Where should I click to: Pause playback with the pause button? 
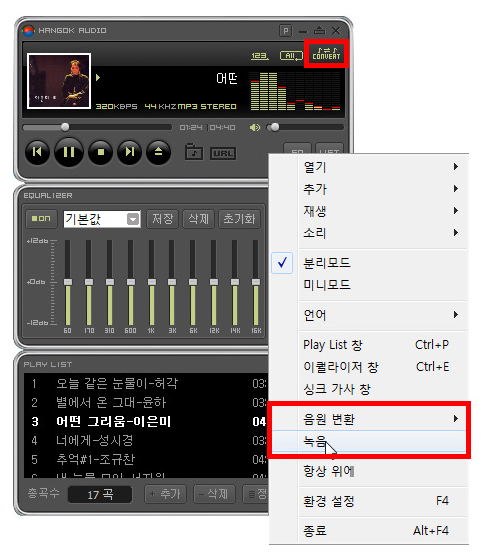pyautogui.click(x=69, y=152)
